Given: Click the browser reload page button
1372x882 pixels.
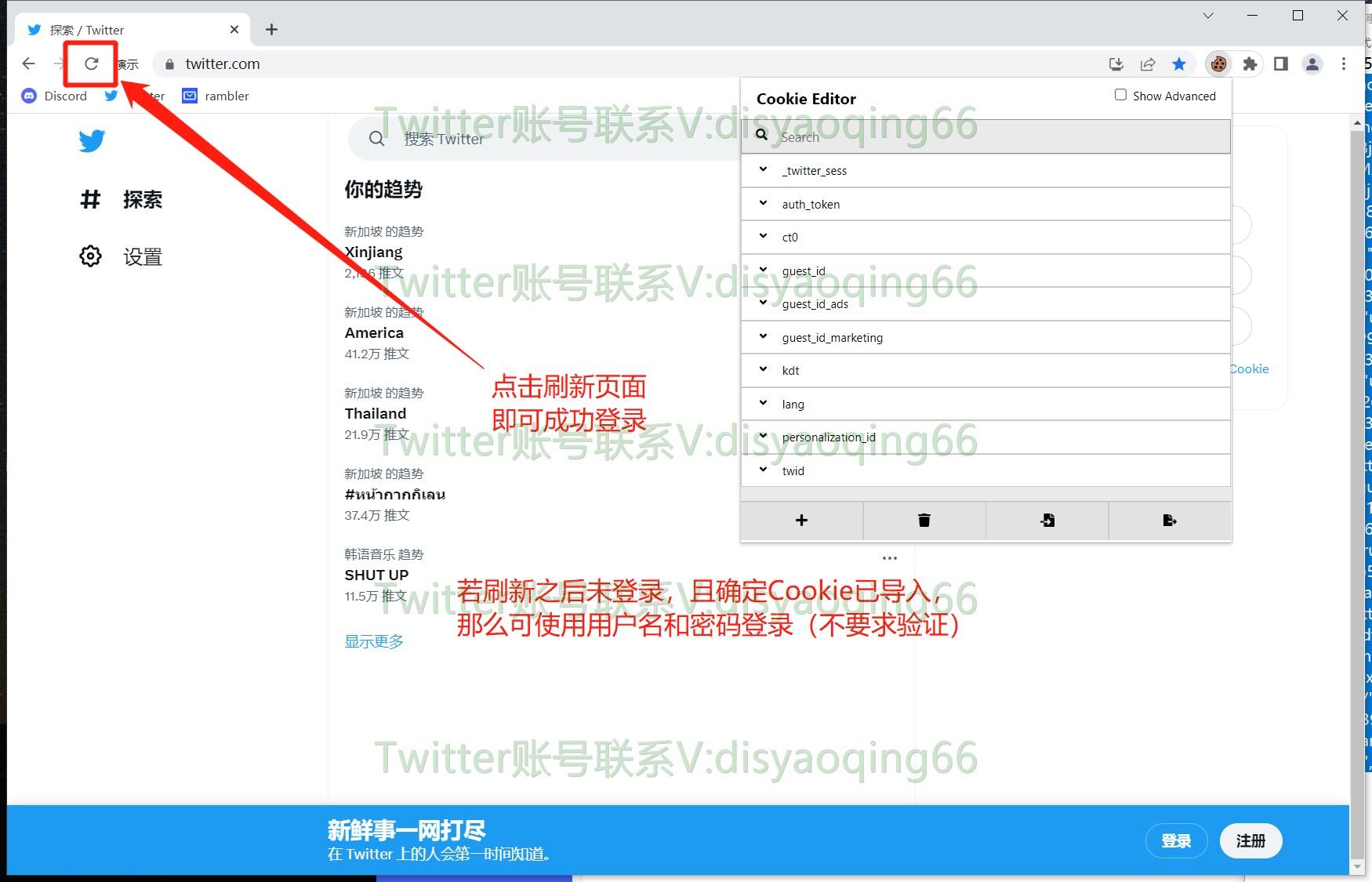Looking at the screenshot, I should coord(91,64).
